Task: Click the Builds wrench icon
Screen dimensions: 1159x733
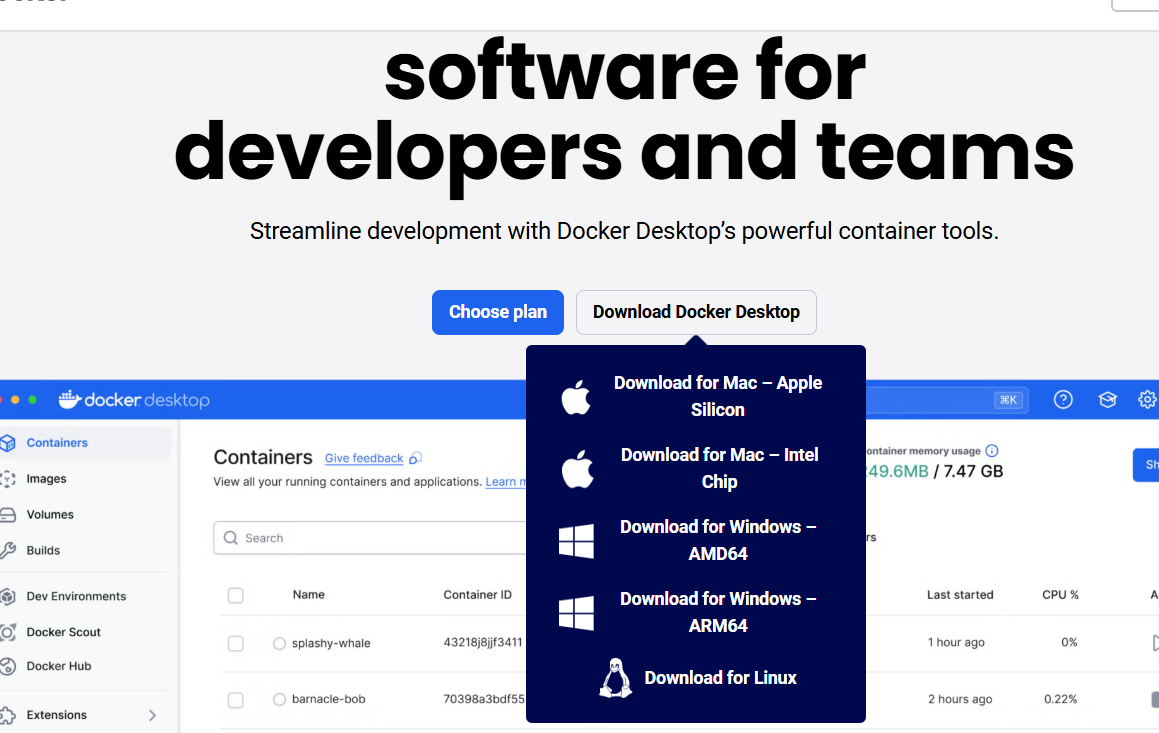Action: 8,550
